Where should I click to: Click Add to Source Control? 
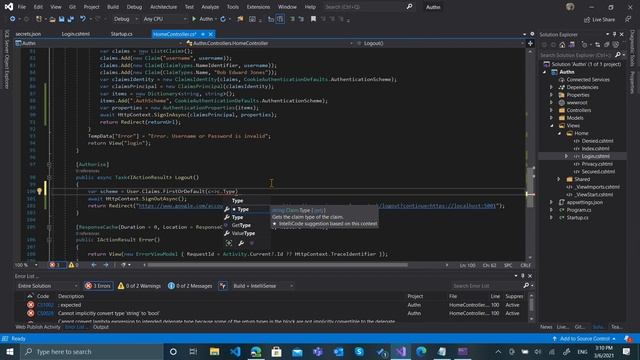coord(584,339)
